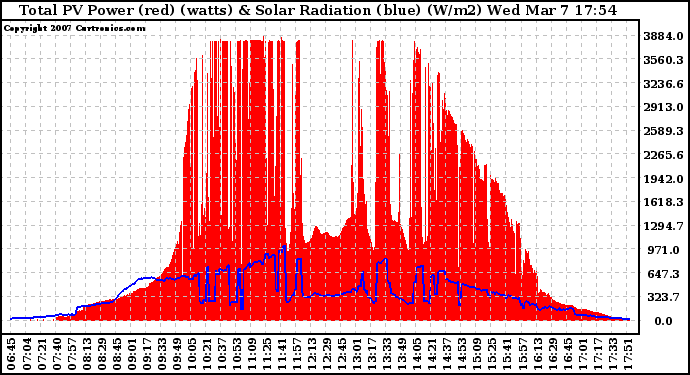This screenshot has width=690, height=375.
Task: Click the 647.3 y-axis value
Action: click(x=665, y=274)
